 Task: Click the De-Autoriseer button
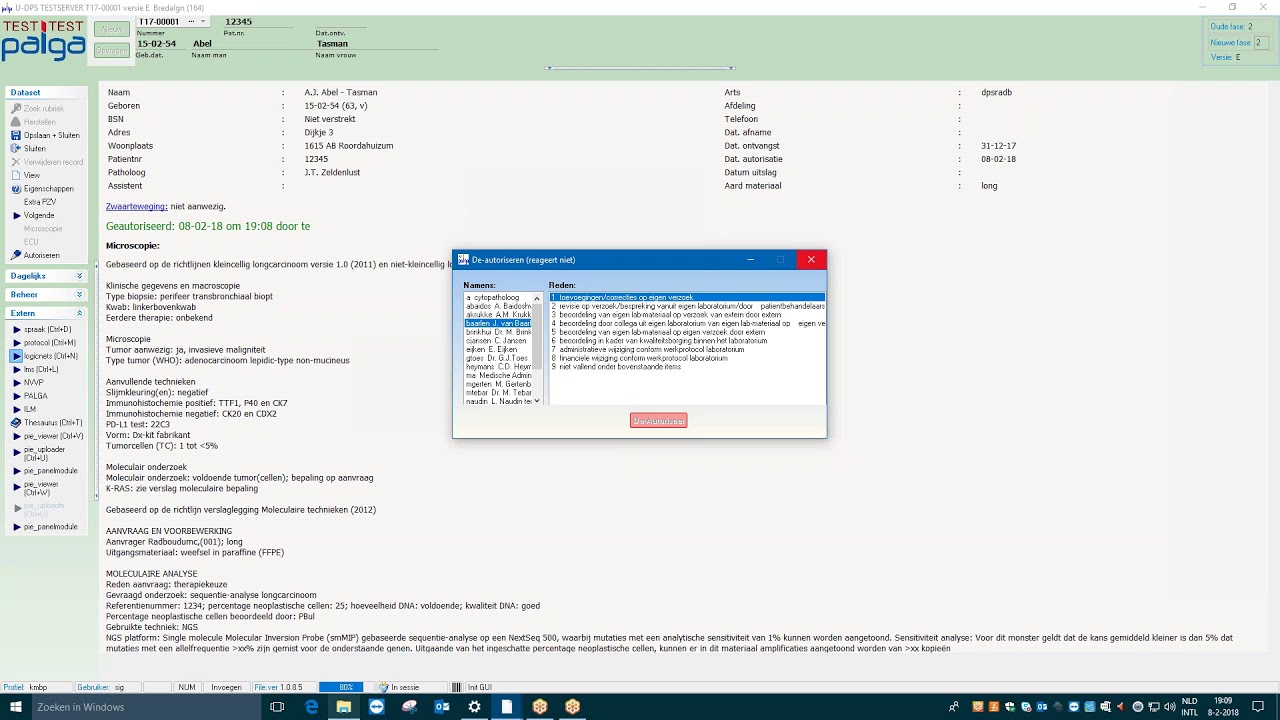(x=658, y=420)
